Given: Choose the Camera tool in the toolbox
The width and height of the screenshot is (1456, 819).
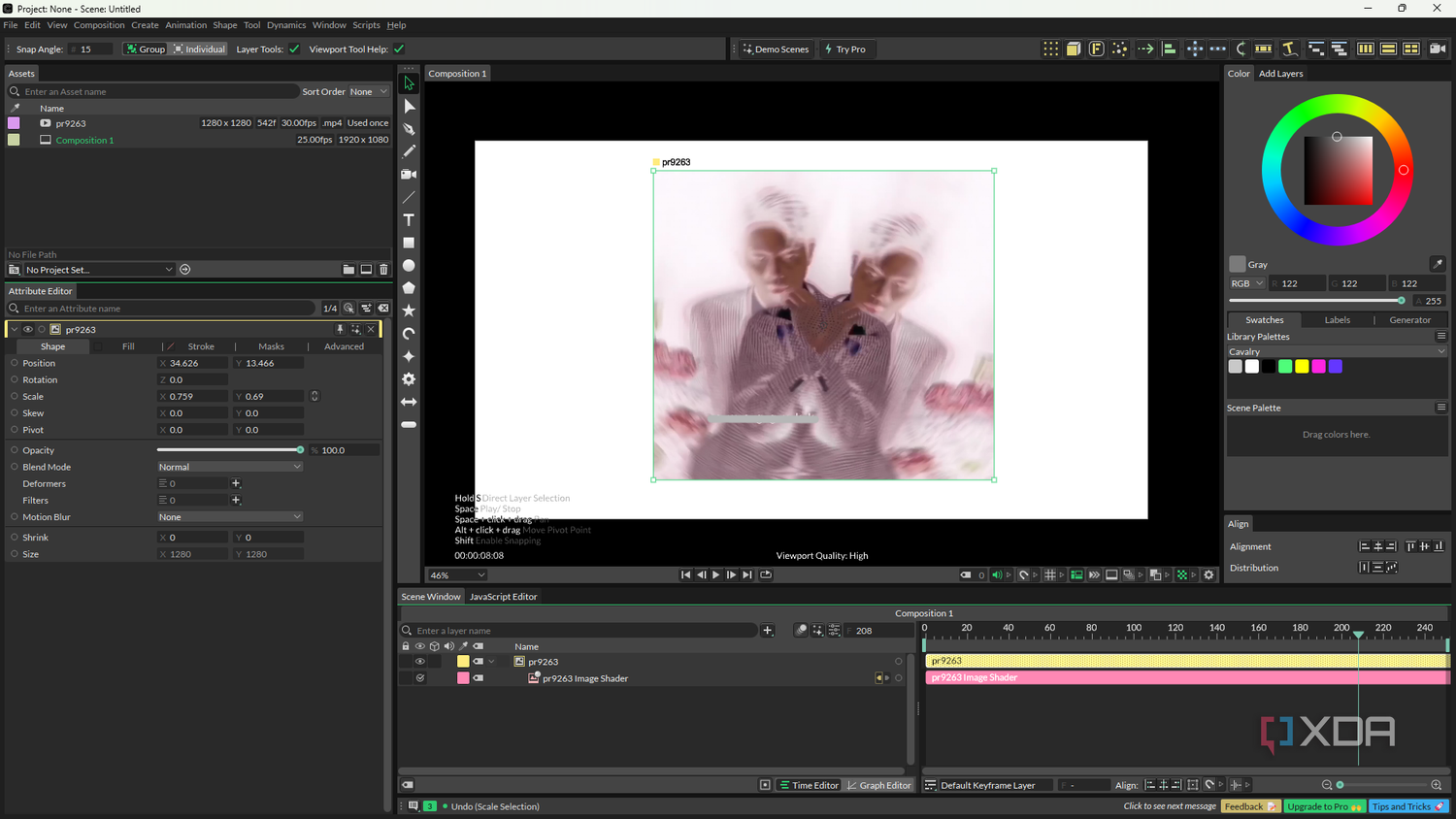Looking at the screenshot, I should pos(409,175).
